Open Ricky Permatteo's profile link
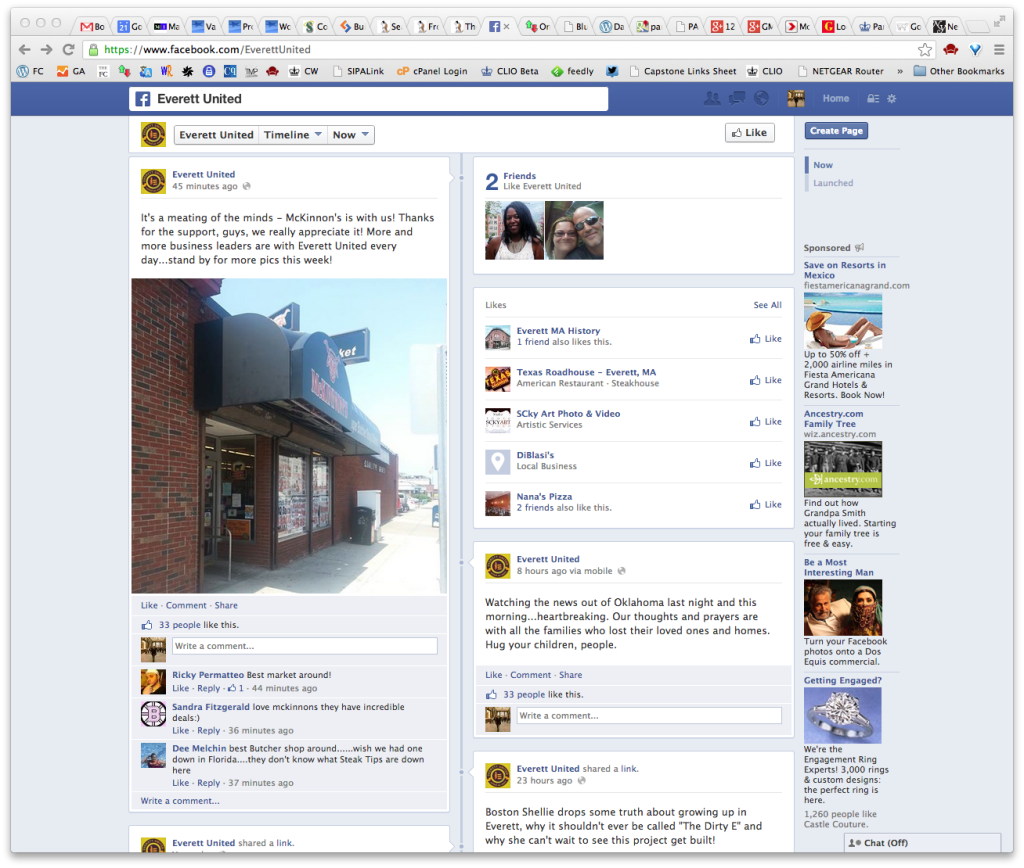 coord(208,675)
